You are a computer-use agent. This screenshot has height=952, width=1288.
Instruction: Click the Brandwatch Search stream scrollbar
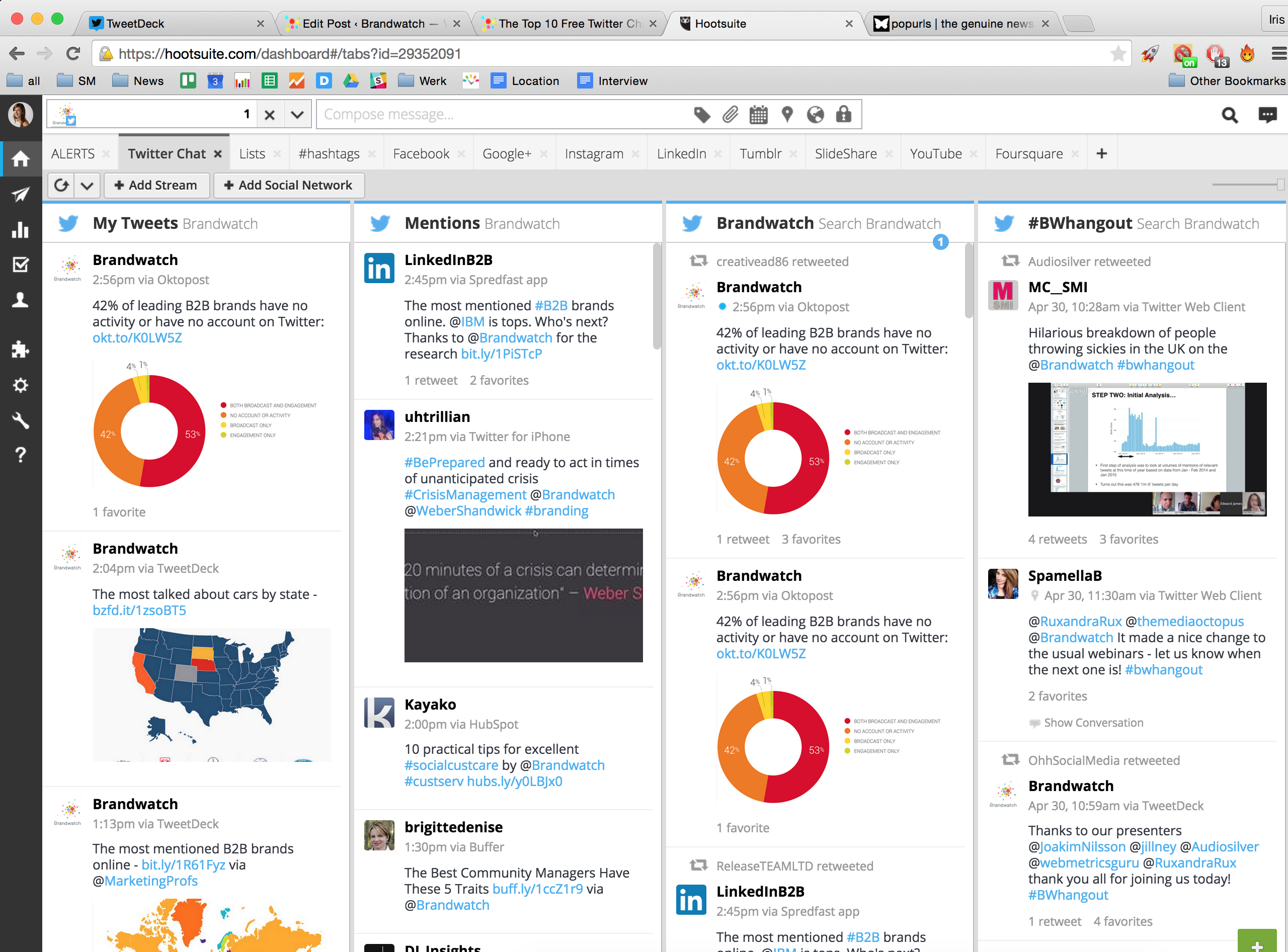point(969,281)
